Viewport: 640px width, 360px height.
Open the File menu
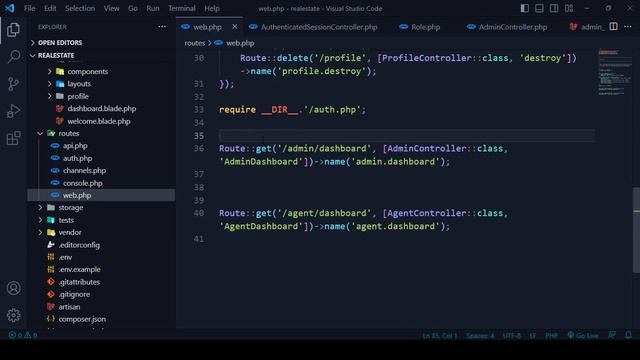(x=29, y=8)
